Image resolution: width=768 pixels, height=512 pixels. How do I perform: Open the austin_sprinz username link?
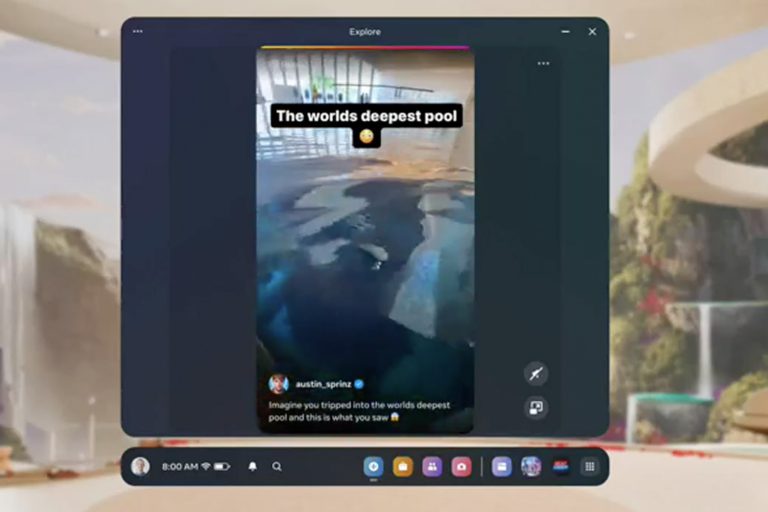coord(321,383)
